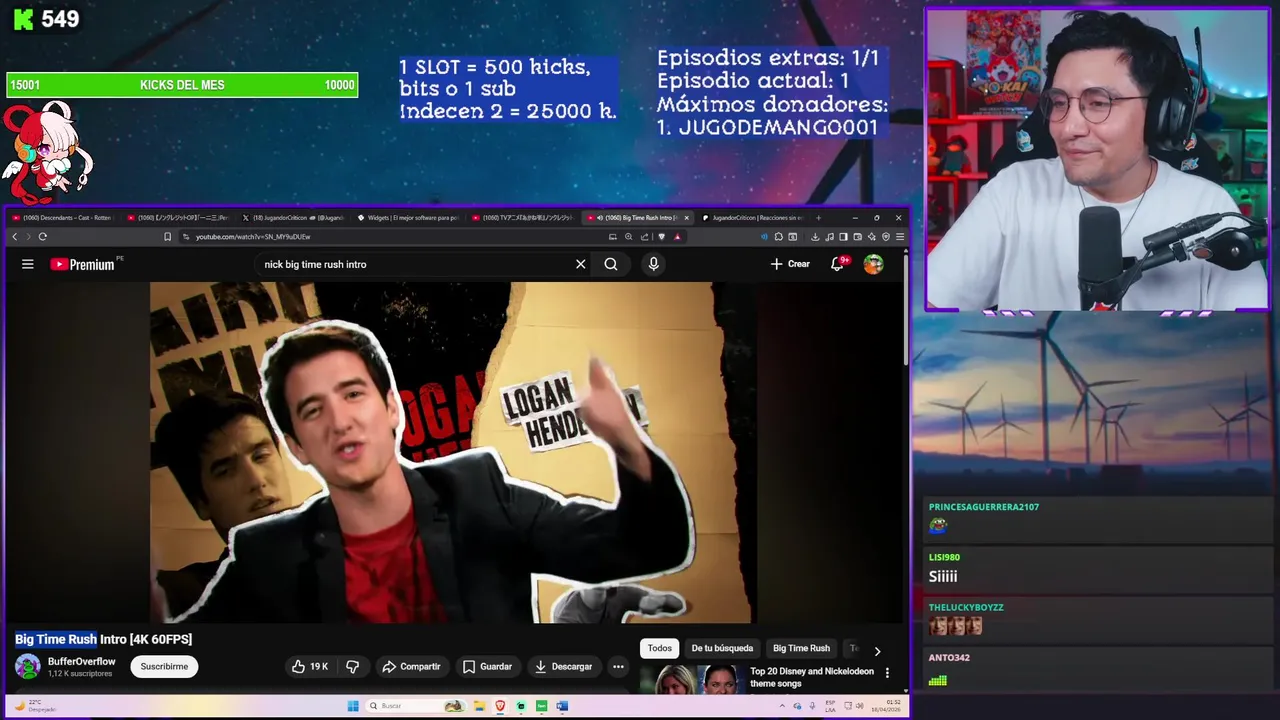This screenshot has height=720, width=1280.
Task: Switch to the Descendants – Cast tab
Action: [x=62, y=218]
